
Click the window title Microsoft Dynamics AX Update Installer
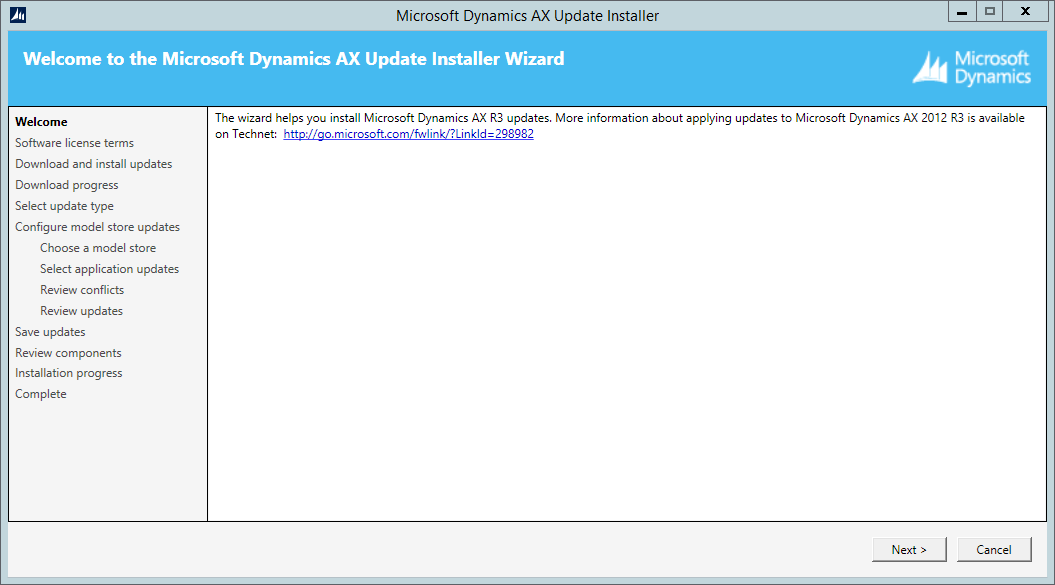click(x=527, y=15)
